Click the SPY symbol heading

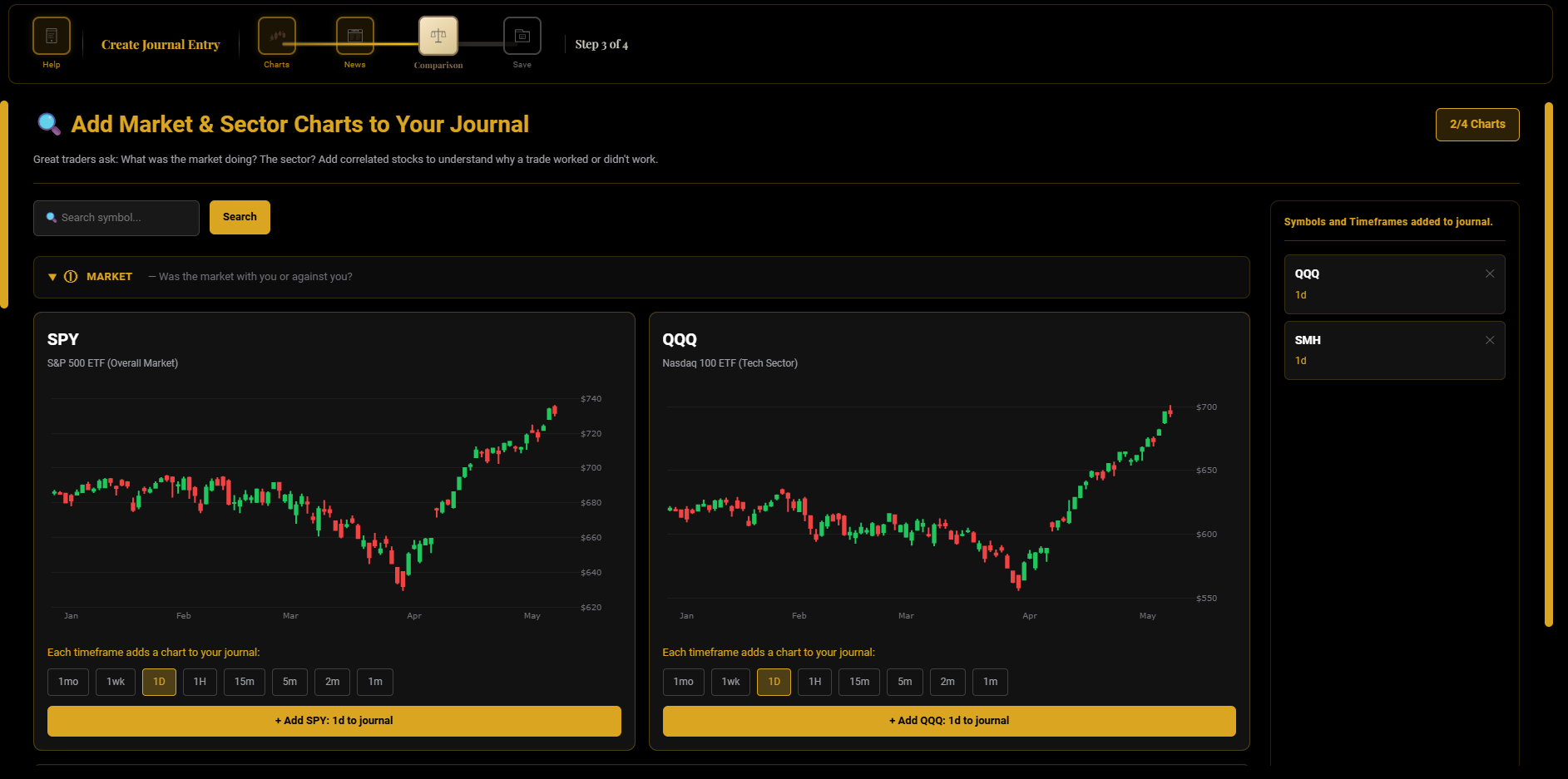click(63, 339)
